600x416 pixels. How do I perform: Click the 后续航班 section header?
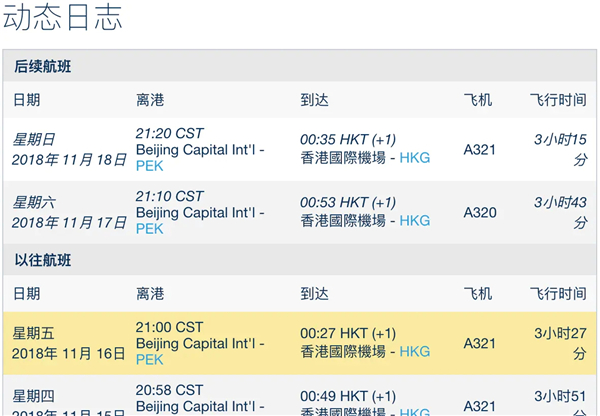coord(43,67)
